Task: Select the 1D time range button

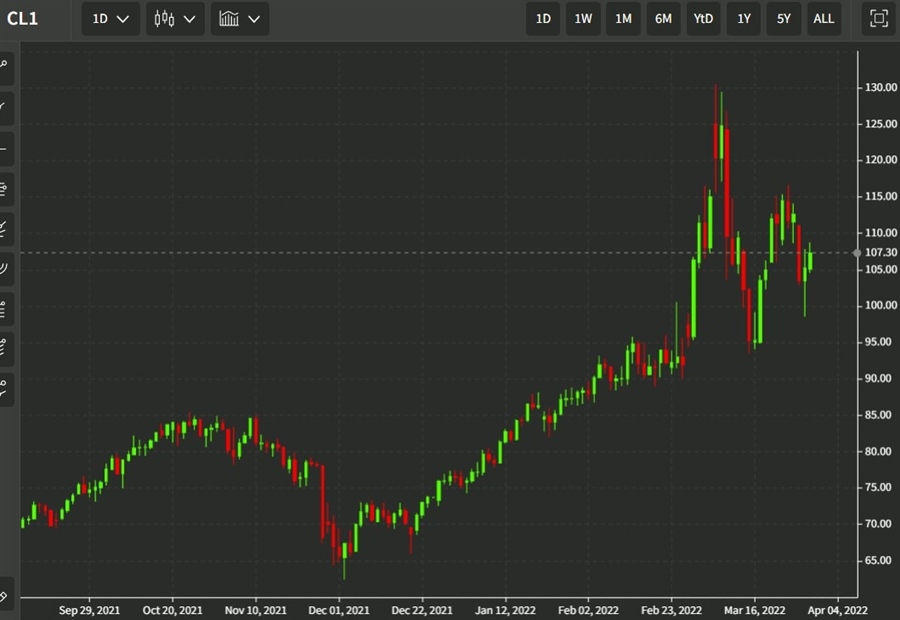Action: [543, 19]
